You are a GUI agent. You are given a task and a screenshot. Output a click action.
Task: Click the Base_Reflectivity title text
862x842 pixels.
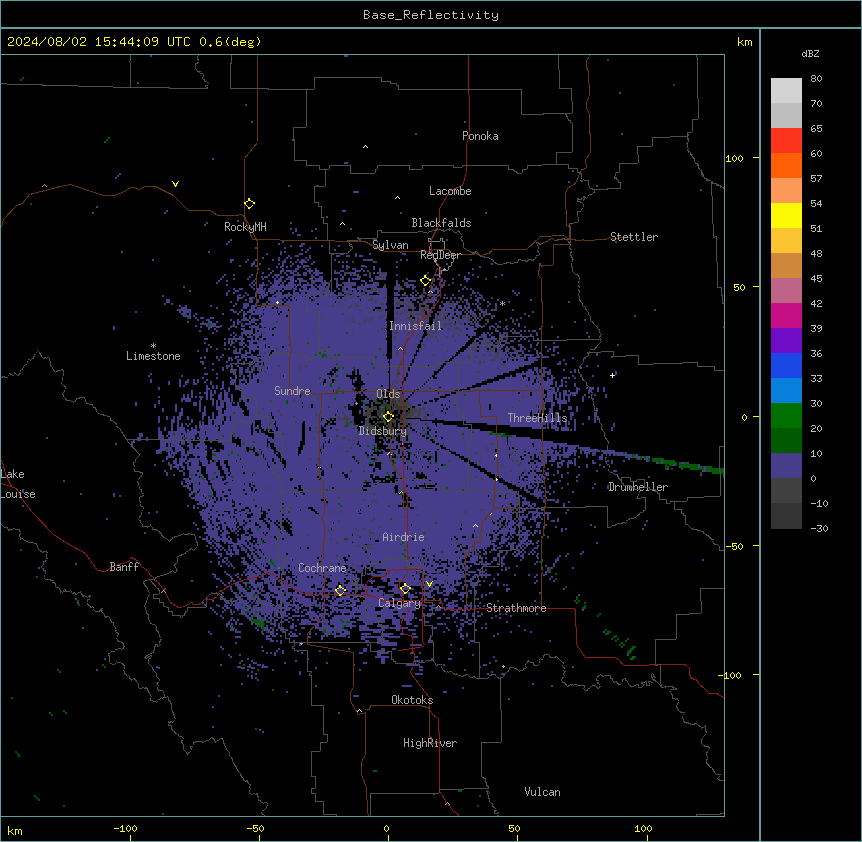click(431, 15)
